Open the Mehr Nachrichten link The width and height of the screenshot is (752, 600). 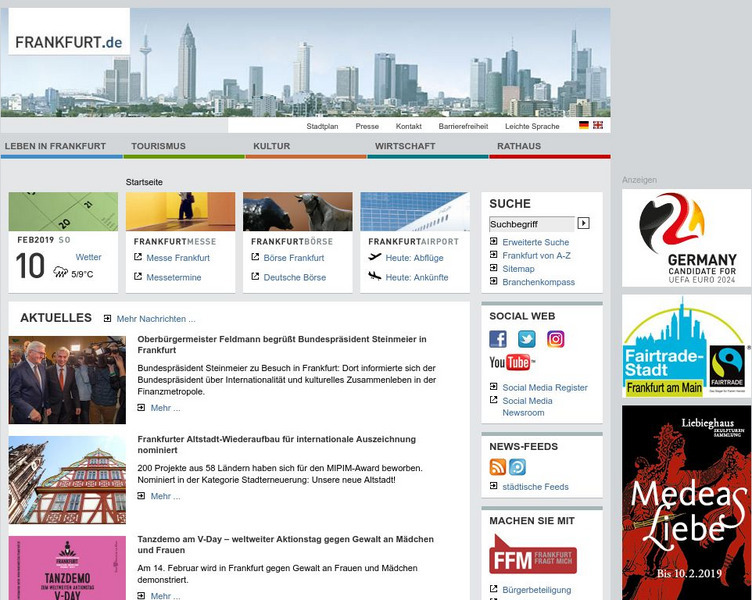pyautogui.click(x=156, y=319)
